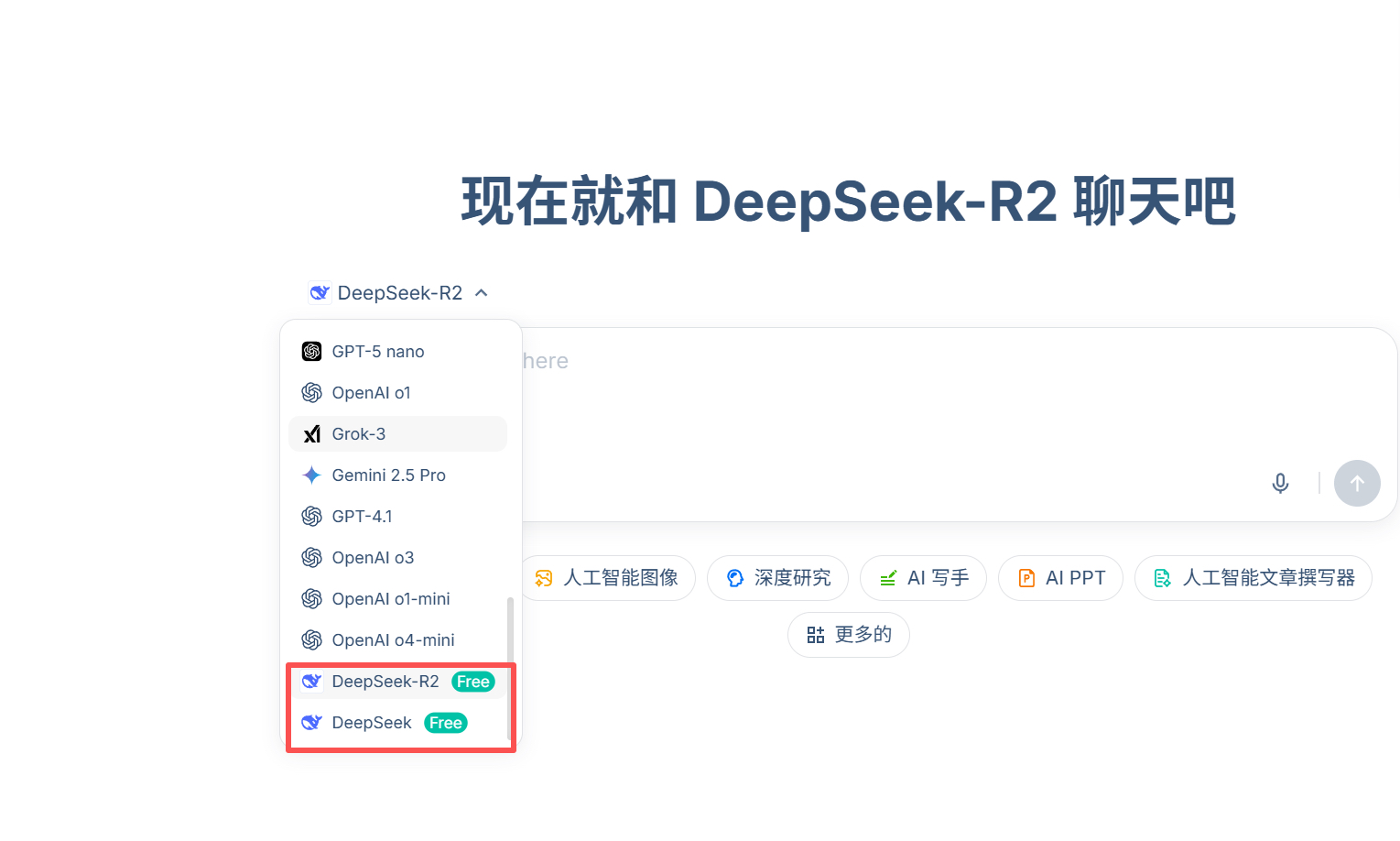The height and width of the screenshot is (841, 1400).
Task: Open the AI PPT generator
Action: click(x=1060, y=578)
